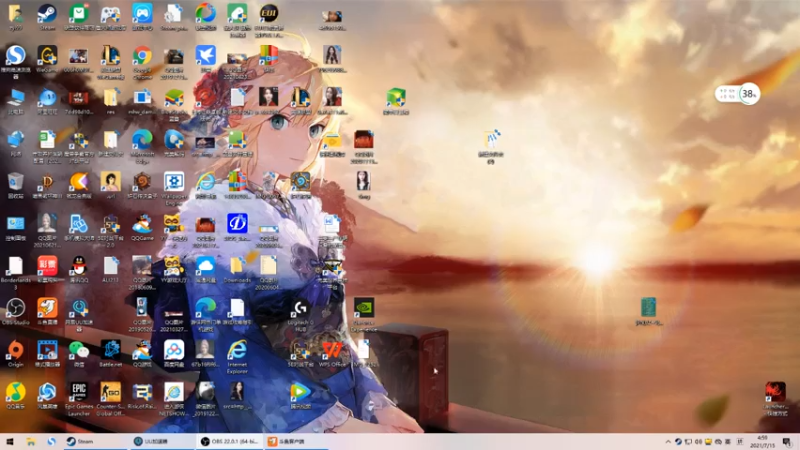
Task: Open the Baidu Netdisk shortcut
Action: pos(174,353)
